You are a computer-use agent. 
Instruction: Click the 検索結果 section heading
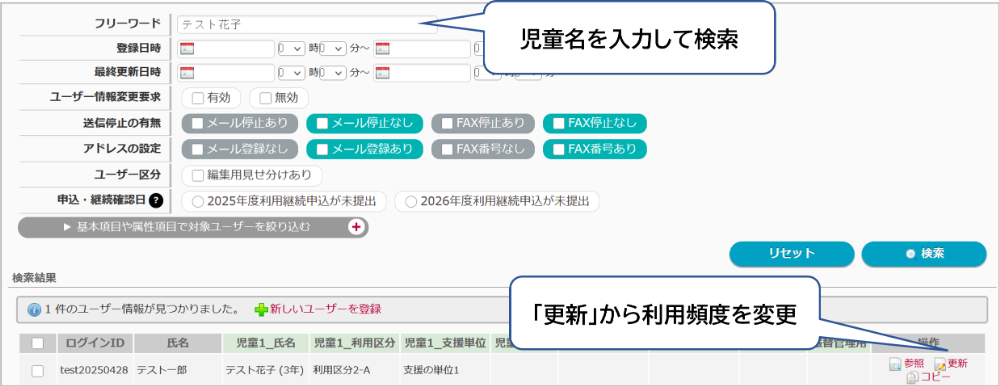(x=34, y=278)
